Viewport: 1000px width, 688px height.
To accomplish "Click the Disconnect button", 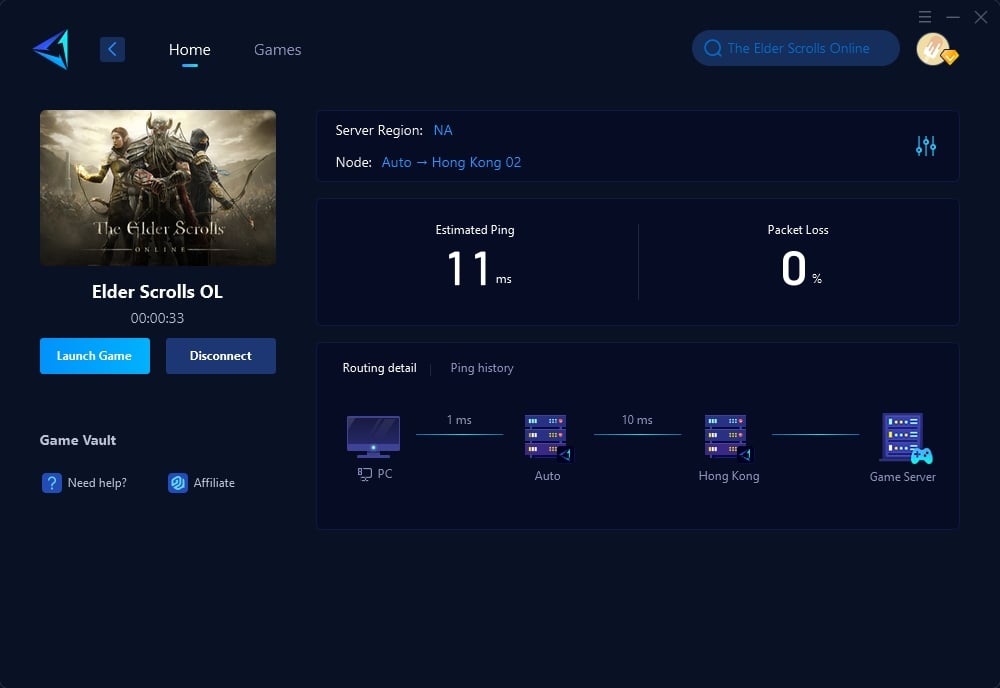I will (x=221, y=356).
